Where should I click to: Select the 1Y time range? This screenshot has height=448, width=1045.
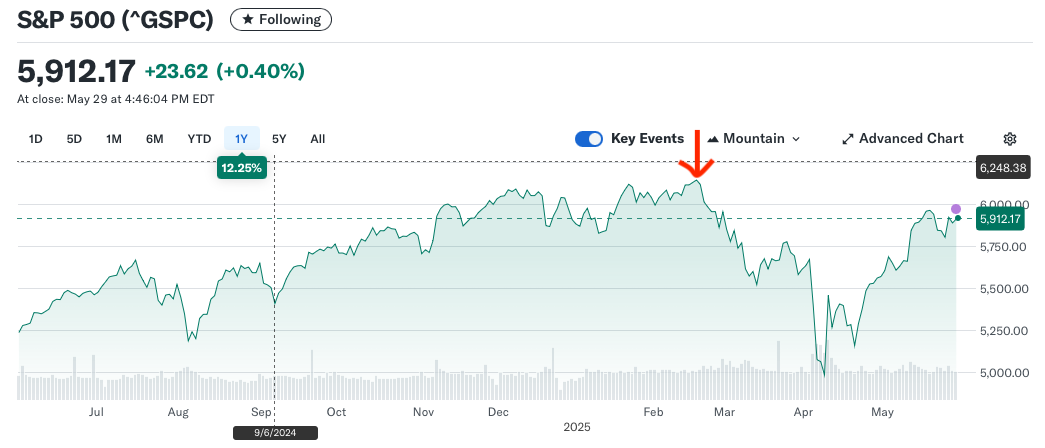tap(241, 139)
